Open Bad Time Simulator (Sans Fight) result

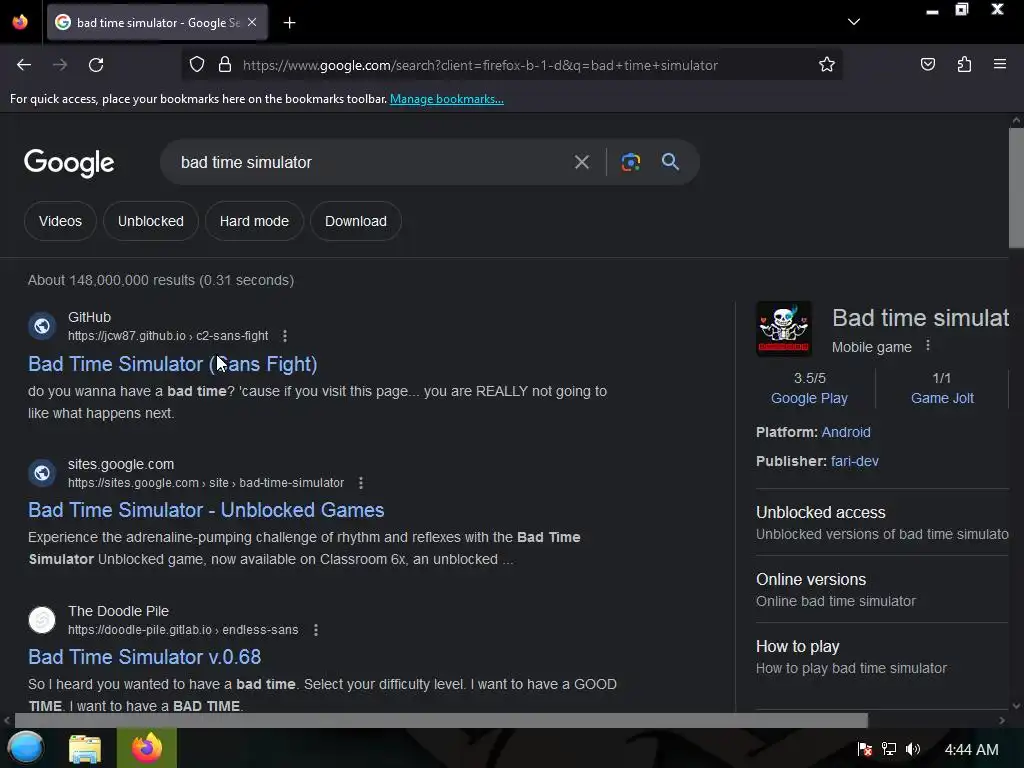click(x=172, y=364)
